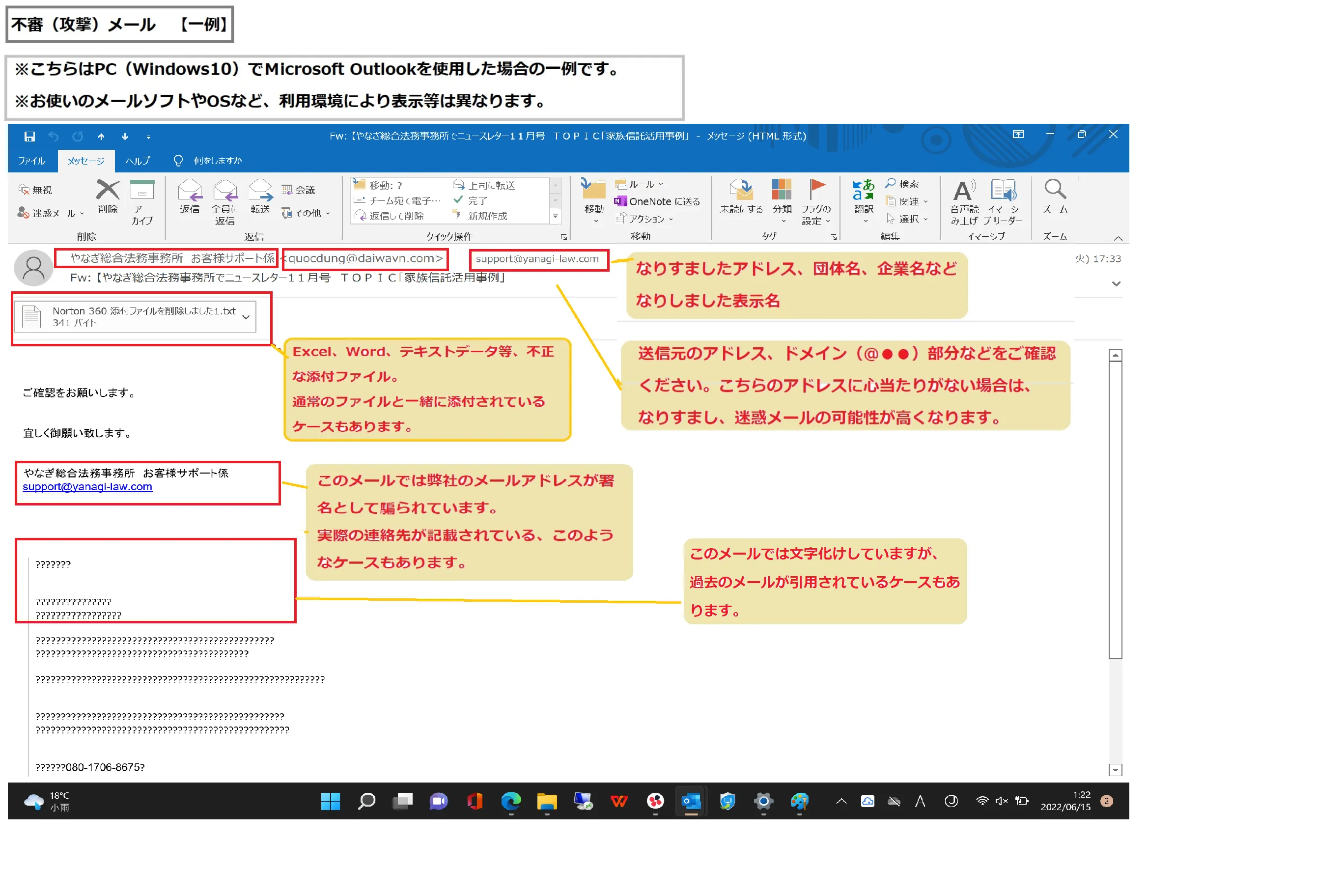1344x896 pixels.
Task: Click the Undo arrow in quick access toolbar
Action: click(54, 137)
